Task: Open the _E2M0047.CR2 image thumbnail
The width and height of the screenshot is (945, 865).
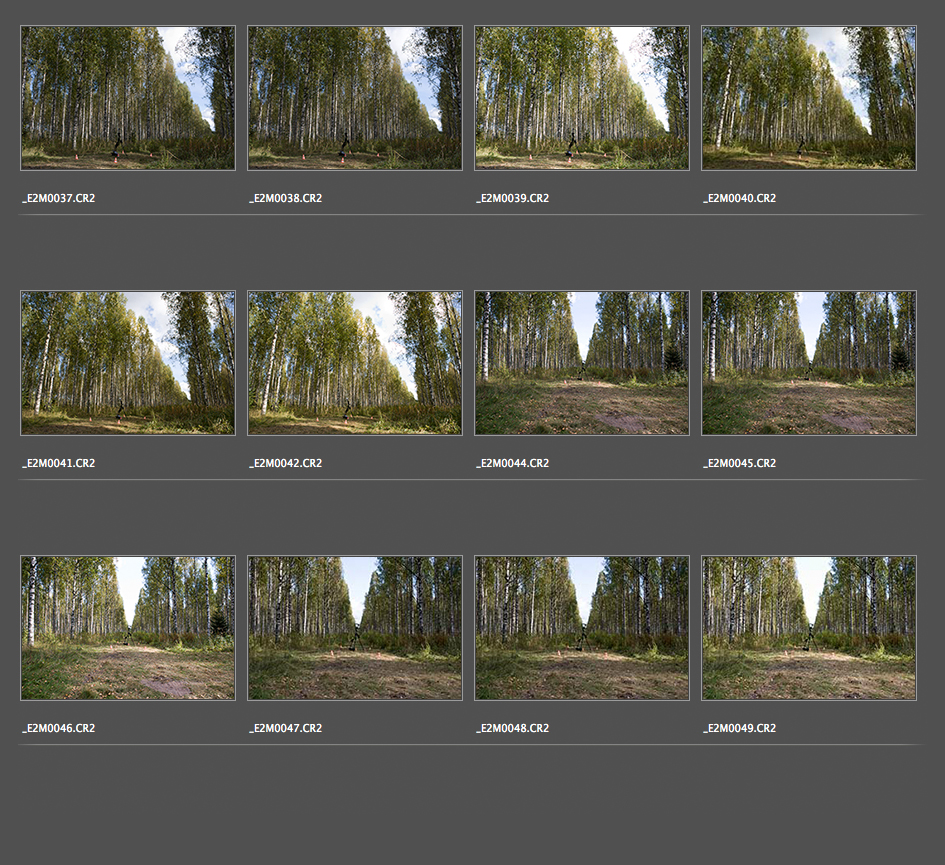Action: click(355, 628)
